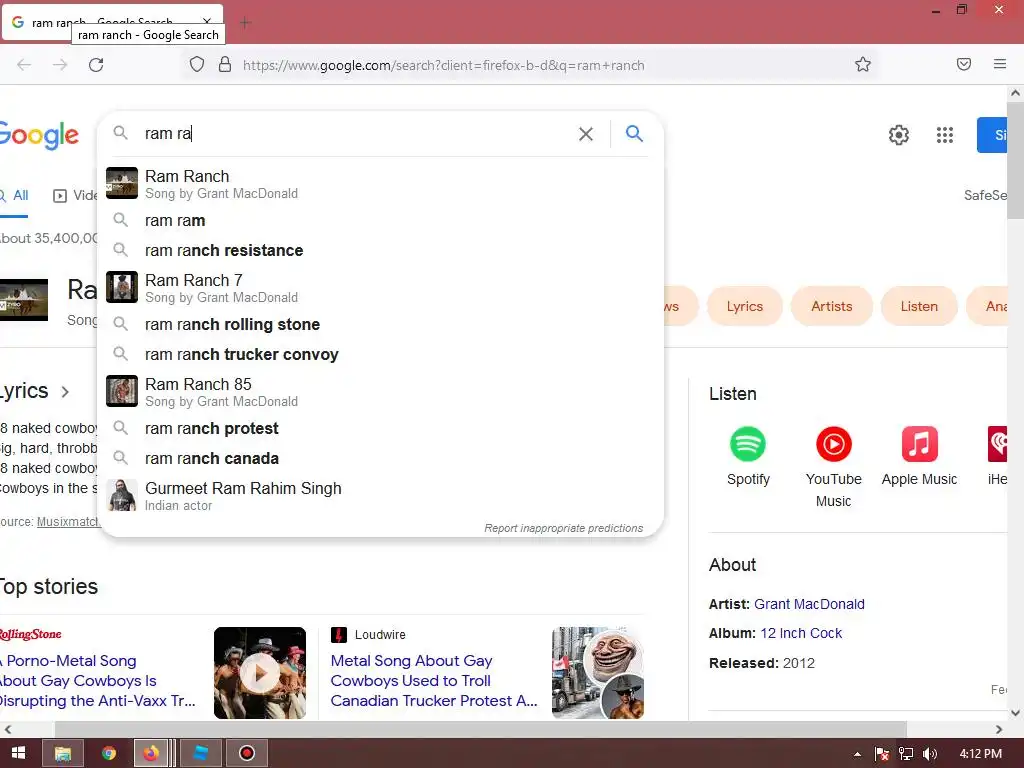1024x768 pixels.
Task: Click Report inappropriate predictions link
Action: tap(564, 528)
